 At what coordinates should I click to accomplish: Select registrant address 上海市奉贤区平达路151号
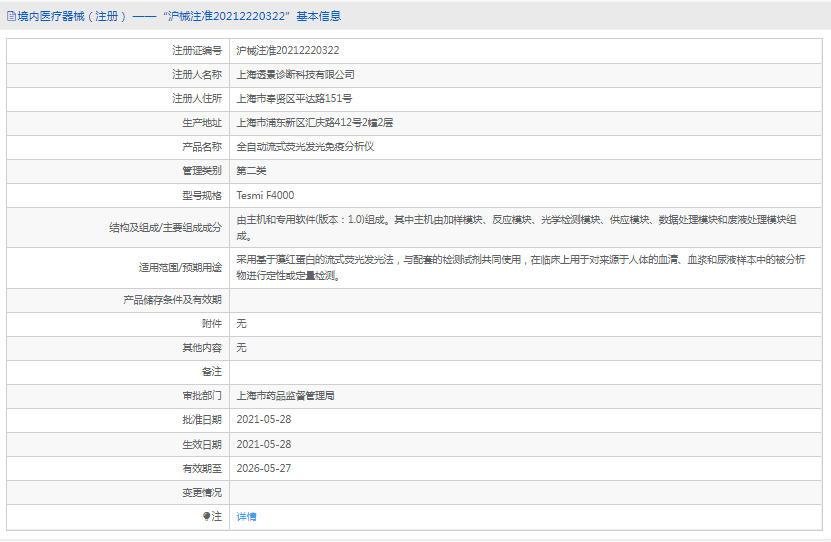click(x=294, y=99)
